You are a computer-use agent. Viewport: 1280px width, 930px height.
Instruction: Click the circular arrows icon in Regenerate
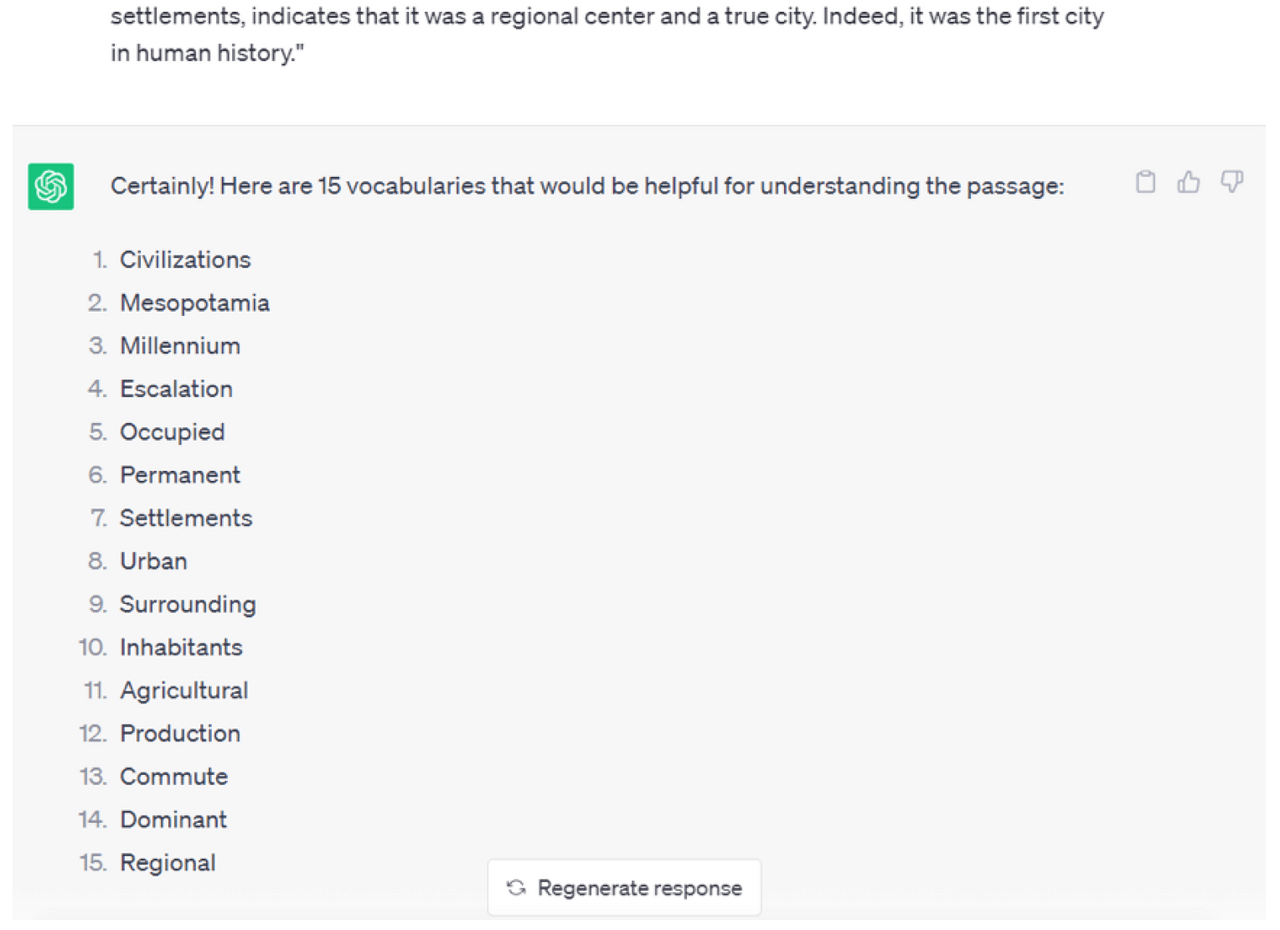[516, 888]
